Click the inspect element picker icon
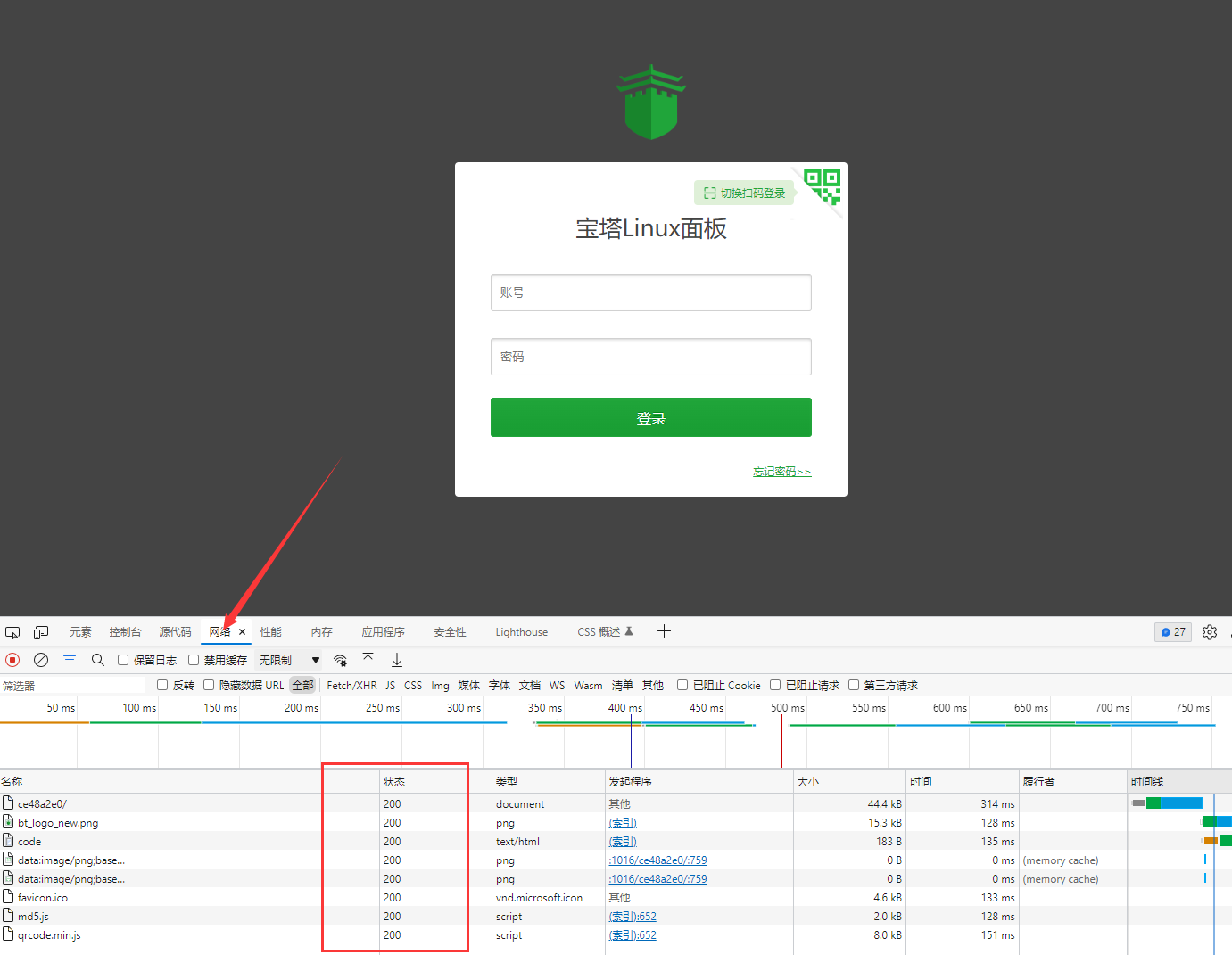Screen dimensions: 1232x955 point(12,632)
